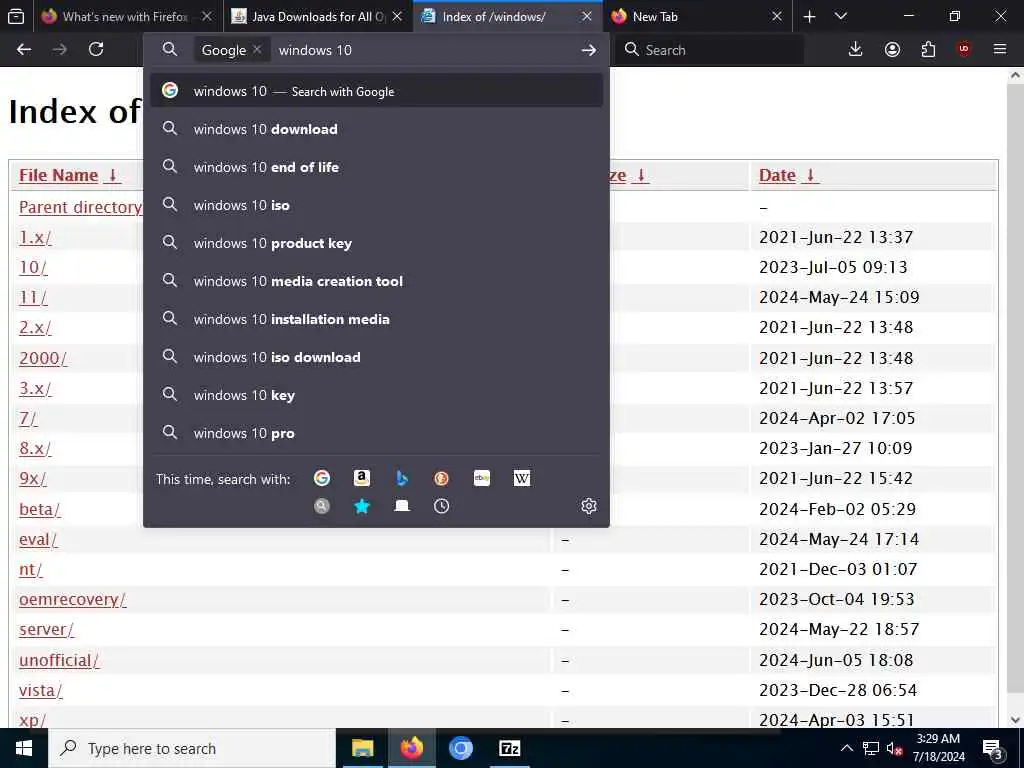Click the go arrow in address bar
Screen dimensions: 1024x768
tap(588, 50)
